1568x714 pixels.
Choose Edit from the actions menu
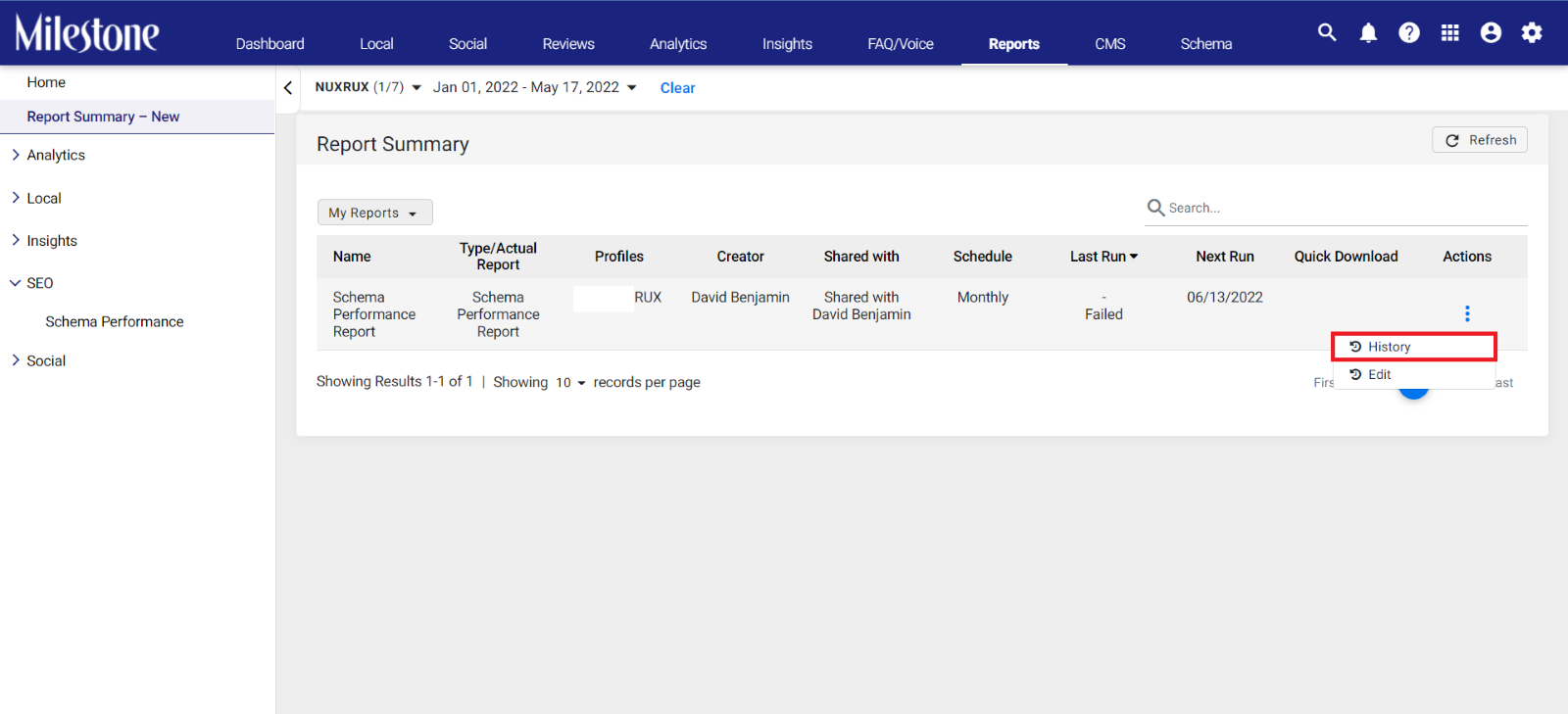(1414, 375)
